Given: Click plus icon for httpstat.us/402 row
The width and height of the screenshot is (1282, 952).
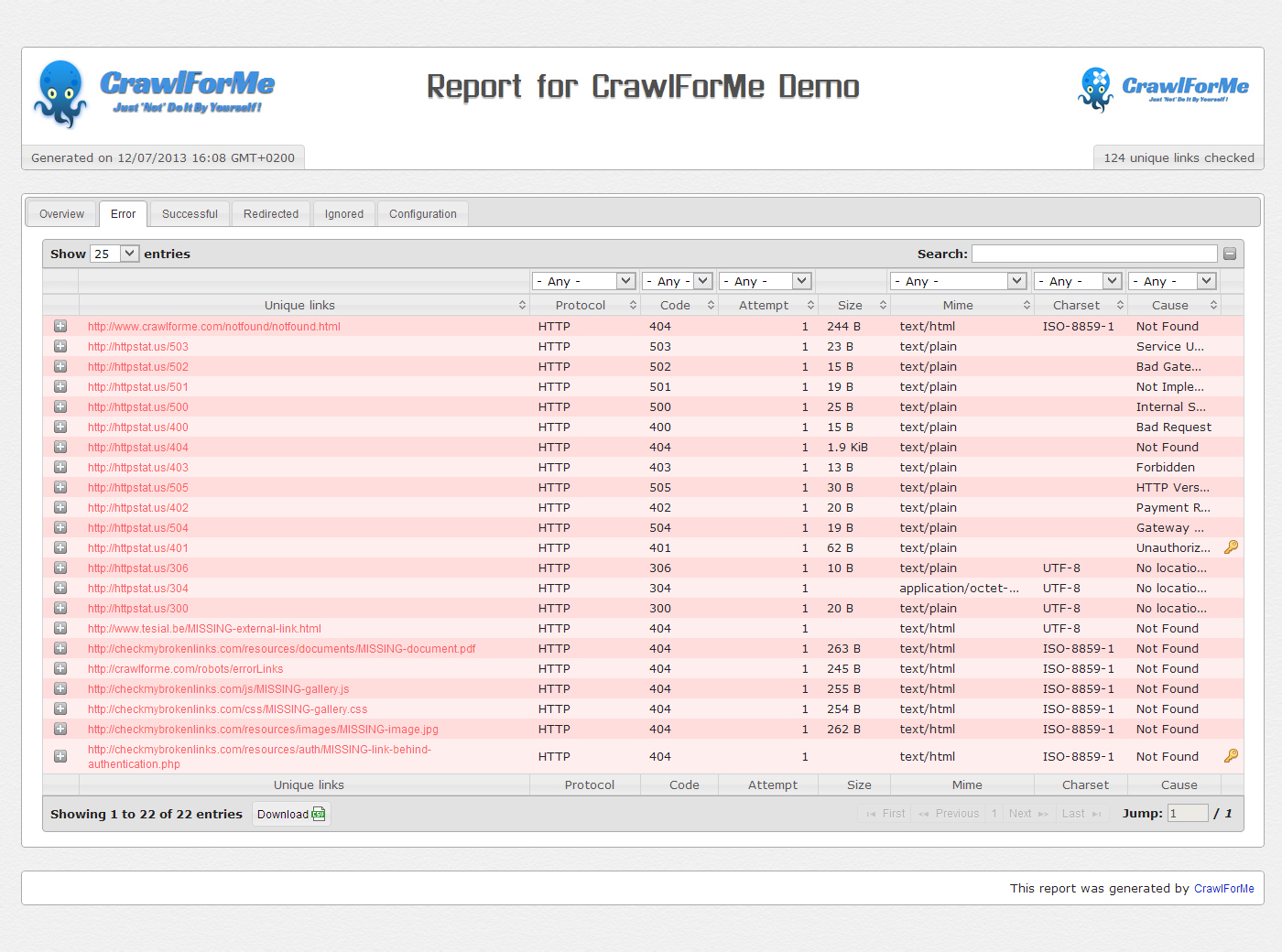Looking at the screenshot, I should click(x=60, y=508).
